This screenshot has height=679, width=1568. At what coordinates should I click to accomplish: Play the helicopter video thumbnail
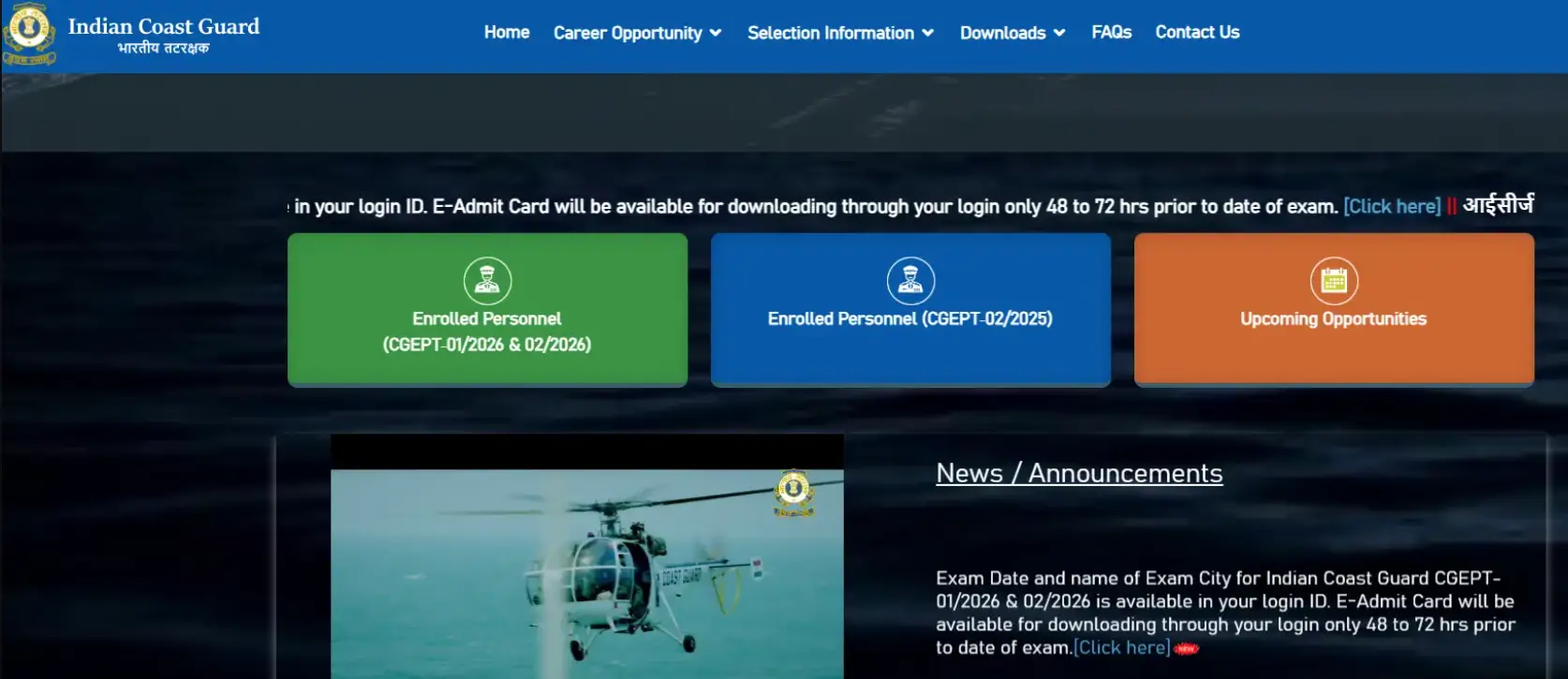point(587,556)
